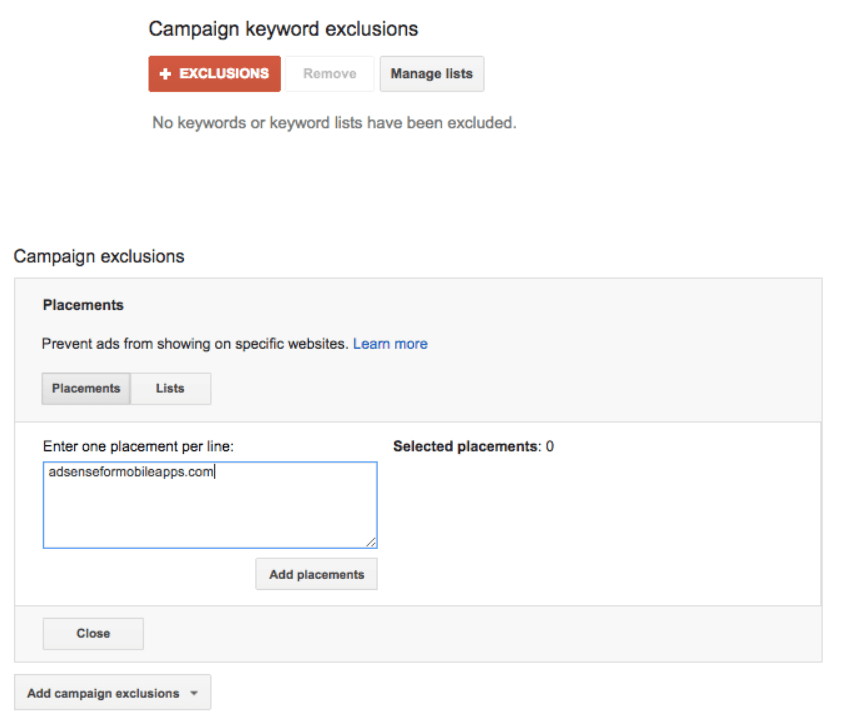
Task: Click the greyed-out Remove button
Action: 329,74
